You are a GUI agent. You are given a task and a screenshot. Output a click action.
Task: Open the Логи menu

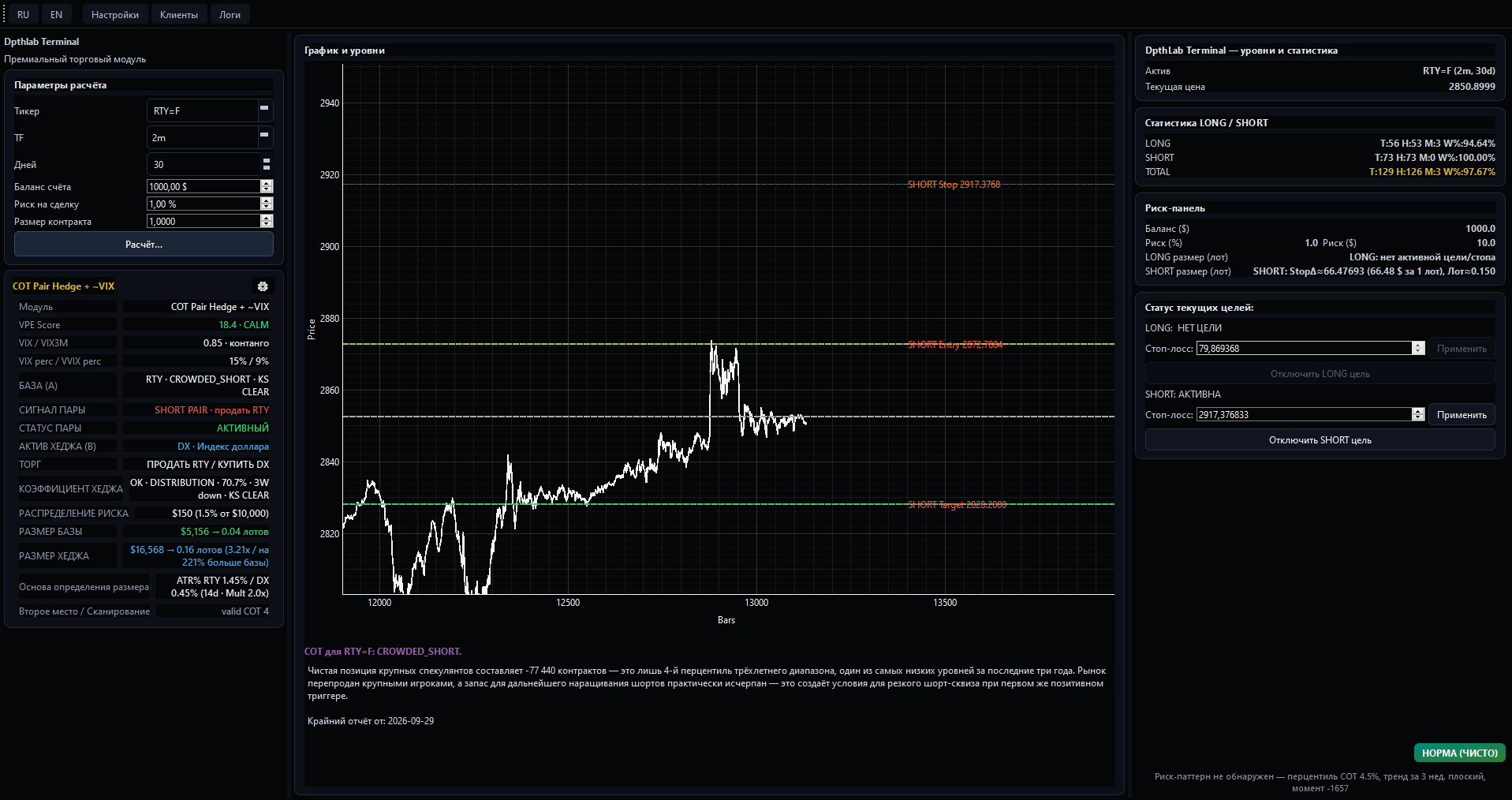click(230, 14)
